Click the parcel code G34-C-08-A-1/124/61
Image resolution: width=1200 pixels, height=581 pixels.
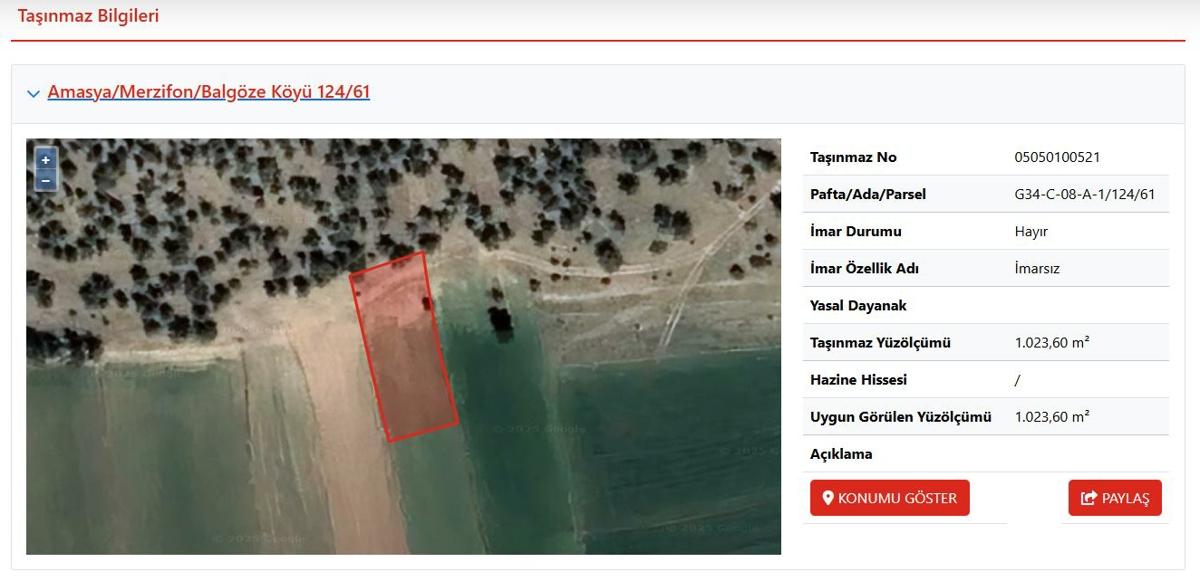point(1084,194)
